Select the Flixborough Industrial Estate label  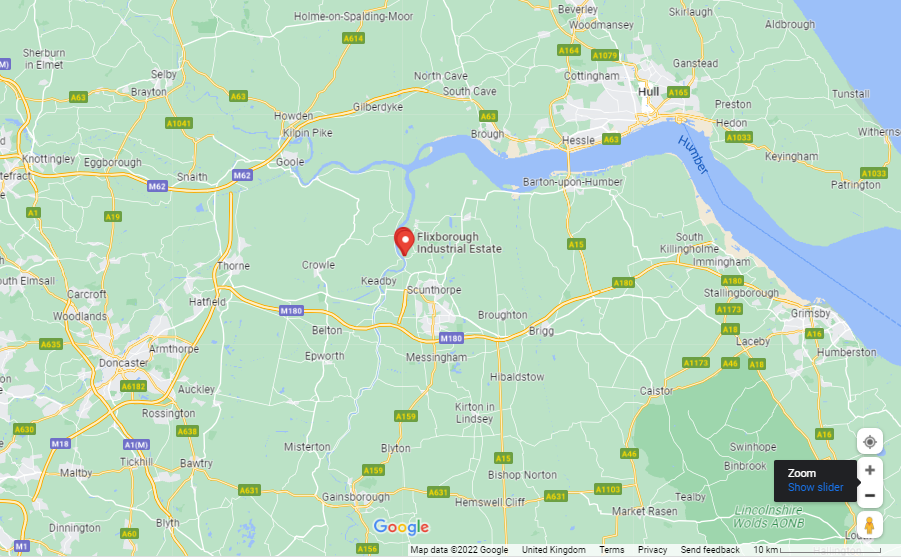point(459,243)
